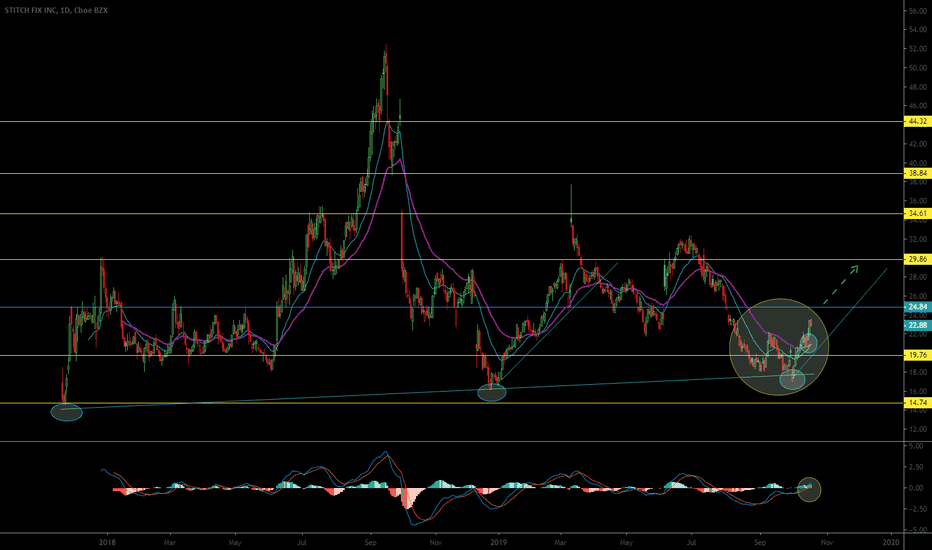
Task: Click the Jul label following 2019
Action: point(691,542)
